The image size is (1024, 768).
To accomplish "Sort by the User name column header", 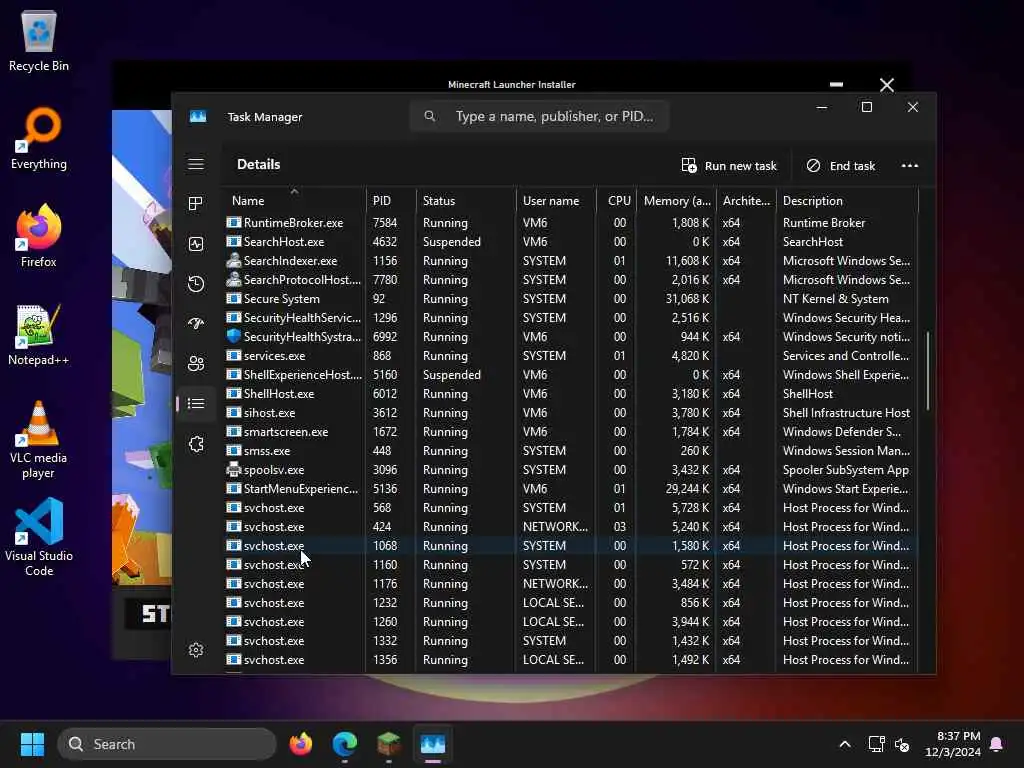I will point(556,200).
